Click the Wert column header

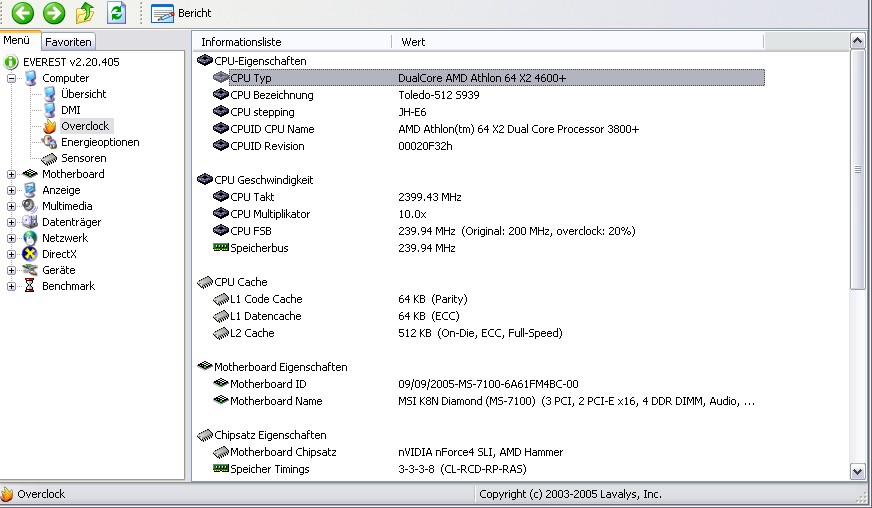click(x=578, y=42)
